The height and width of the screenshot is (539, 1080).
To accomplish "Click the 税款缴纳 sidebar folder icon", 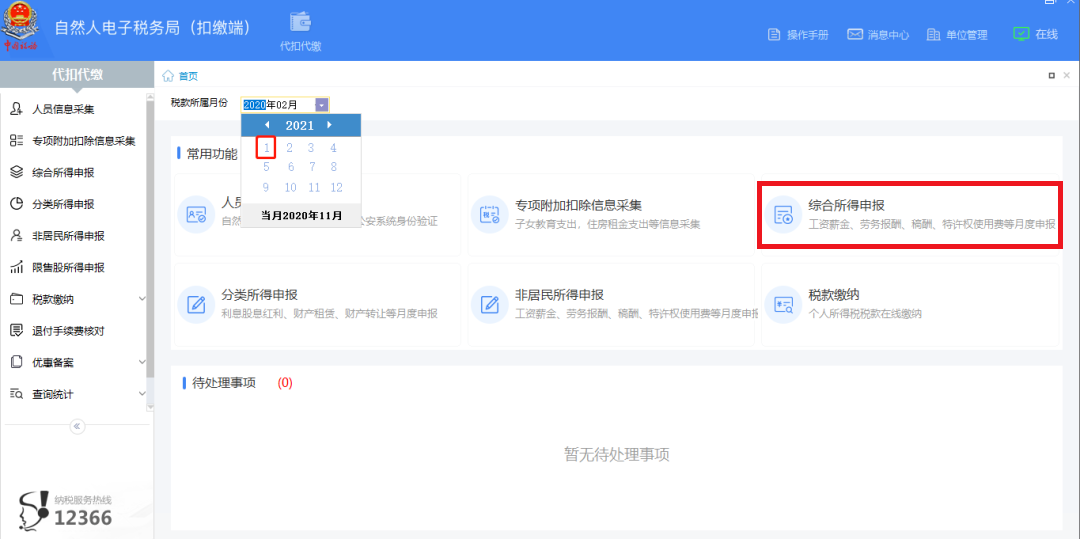I will click(17, 299).
